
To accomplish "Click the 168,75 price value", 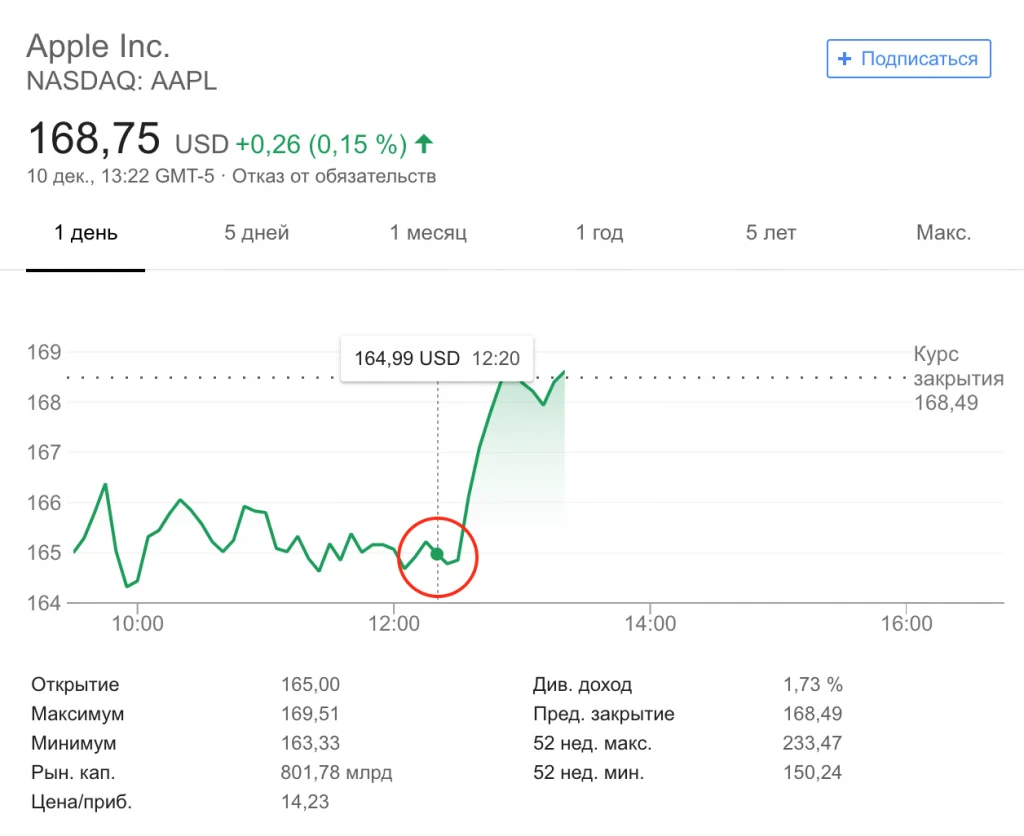I will pos(94,138).
